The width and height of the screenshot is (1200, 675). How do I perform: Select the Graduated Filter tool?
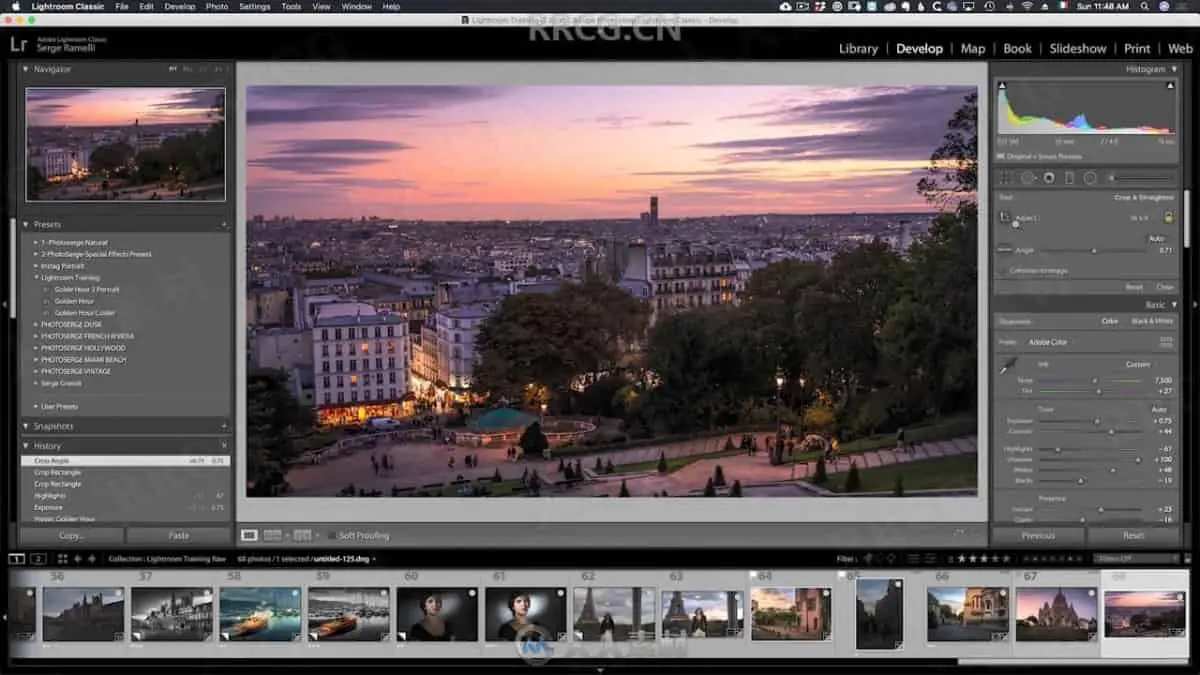tap(1069, 178)
